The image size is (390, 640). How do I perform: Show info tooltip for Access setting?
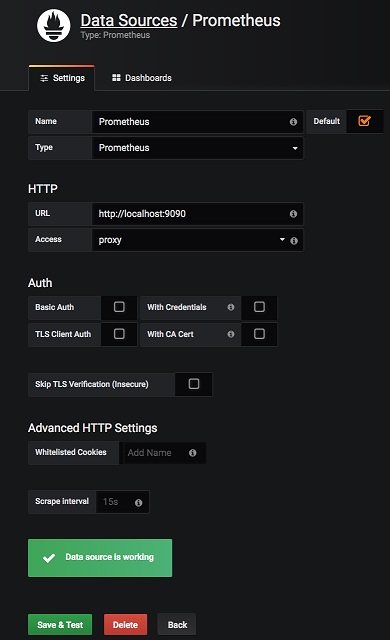294,241
